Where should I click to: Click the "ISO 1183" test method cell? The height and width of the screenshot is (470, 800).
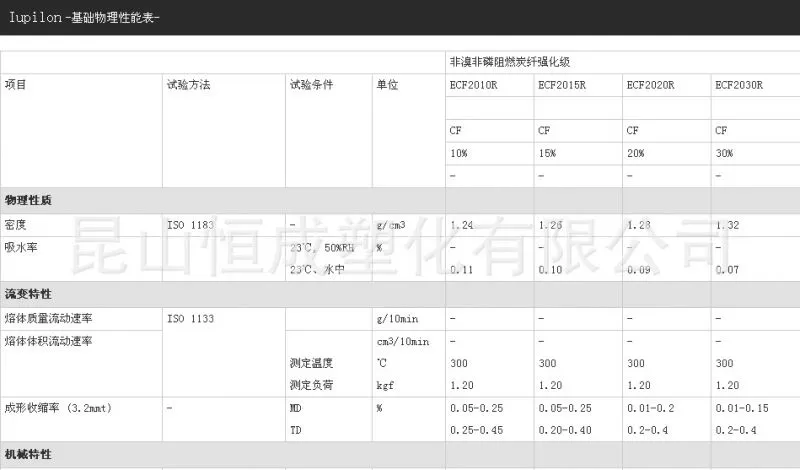[x=190, y=225]
